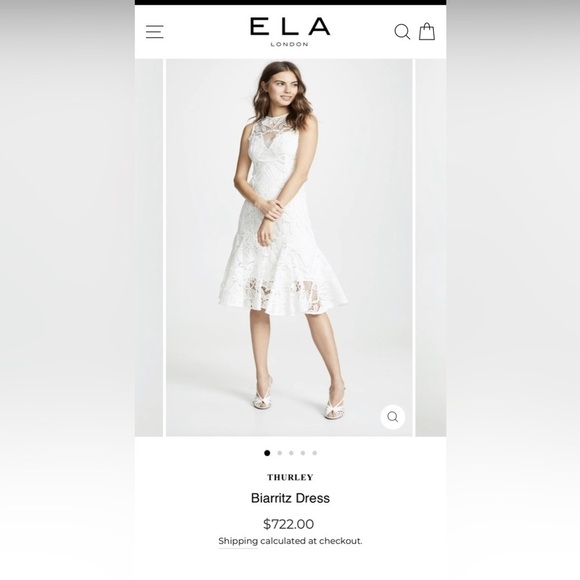Zoom the product image with magnifier button
580x580 pixels.
(392, 417)
